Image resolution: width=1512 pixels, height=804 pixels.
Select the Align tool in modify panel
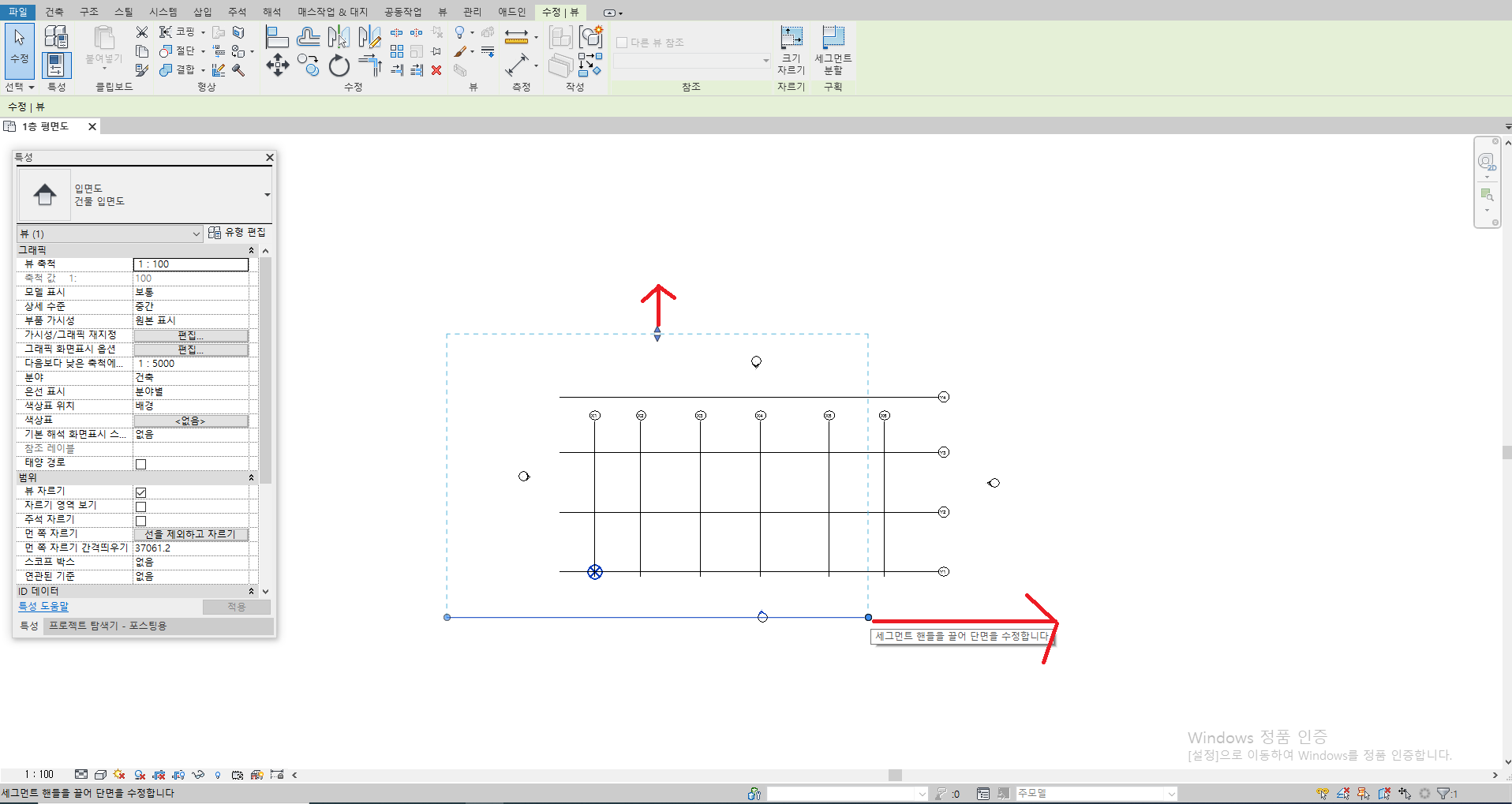[x=277, y=36]
